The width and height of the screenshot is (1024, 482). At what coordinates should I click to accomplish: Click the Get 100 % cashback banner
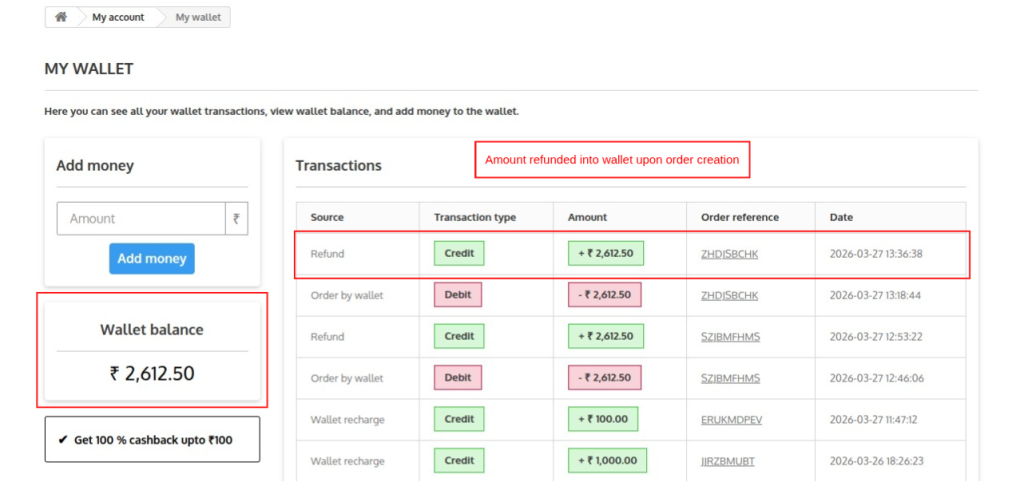[x=152, y=440]
